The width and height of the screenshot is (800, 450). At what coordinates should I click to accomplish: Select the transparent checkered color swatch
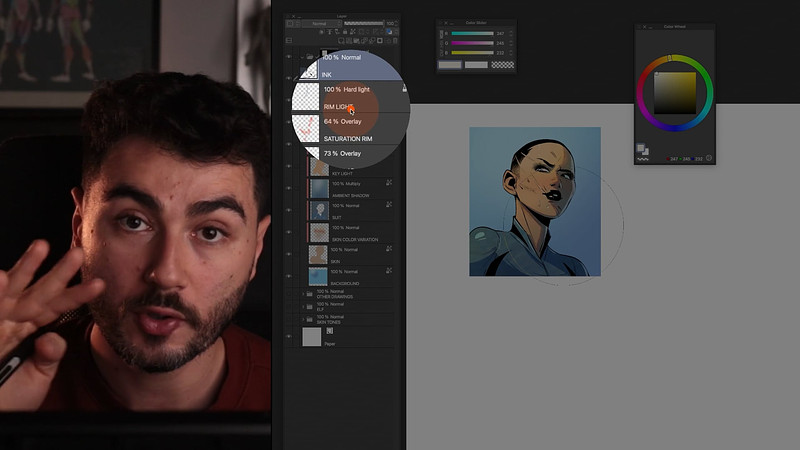coord(503,65)
